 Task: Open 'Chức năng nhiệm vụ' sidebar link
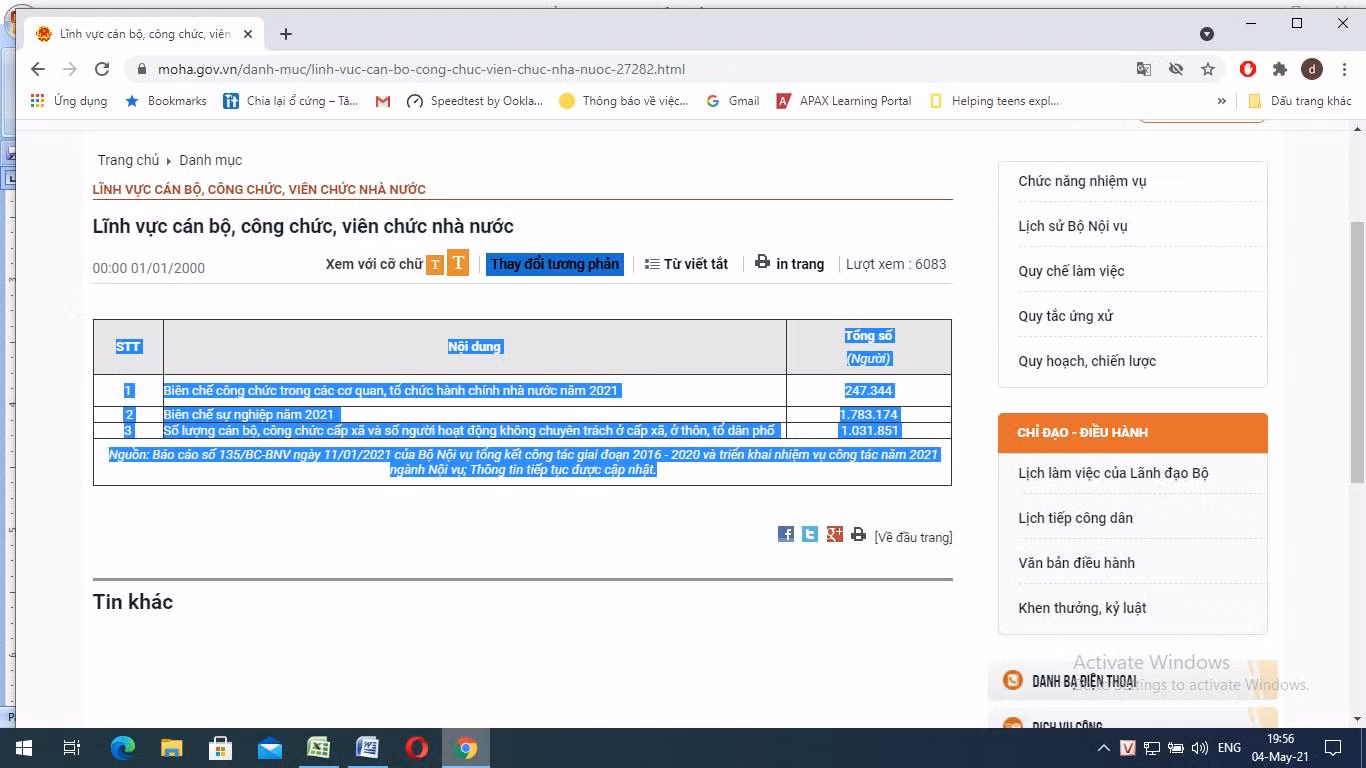pyautogui.click(x=1082, y=181)
